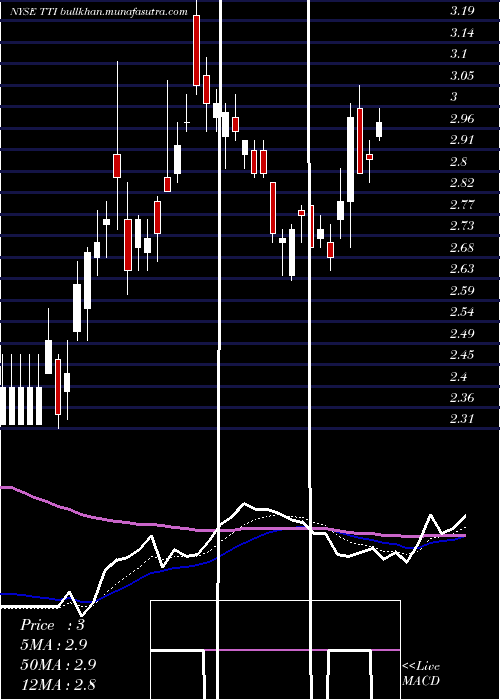Select the 2.91 axis value
500x700 pixels.
tap(462, 140)
